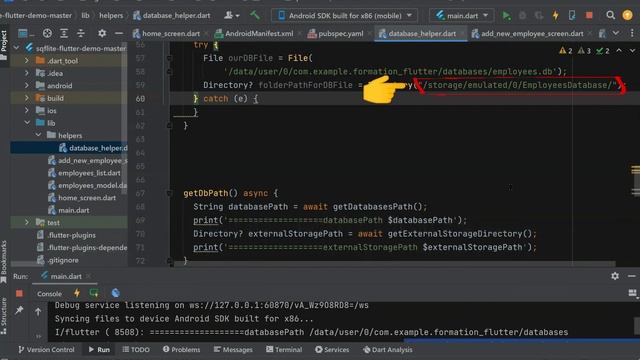
Task: Click the up arrow in console gutter
Action: click(x=38, y=312)
